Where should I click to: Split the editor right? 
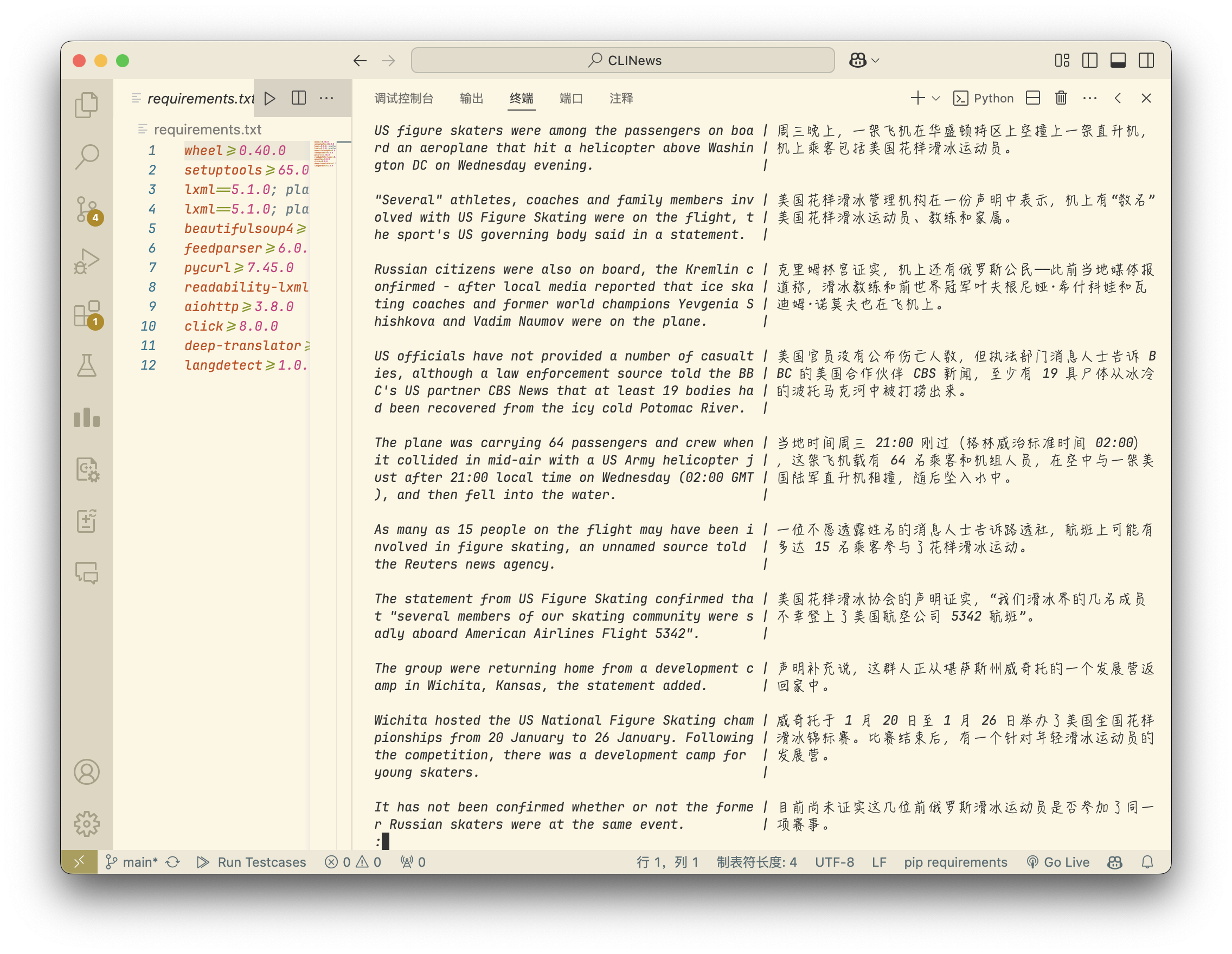click(298, 98)
